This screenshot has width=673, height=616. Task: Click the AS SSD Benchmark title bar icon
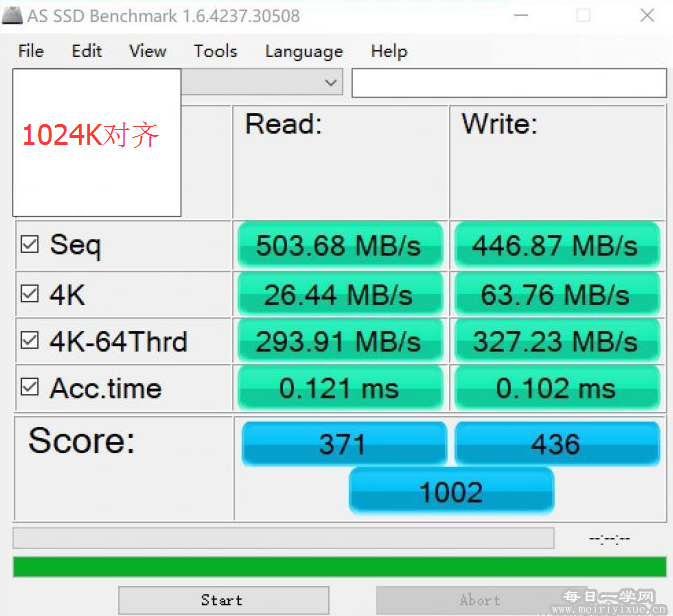tap(12, 16)
